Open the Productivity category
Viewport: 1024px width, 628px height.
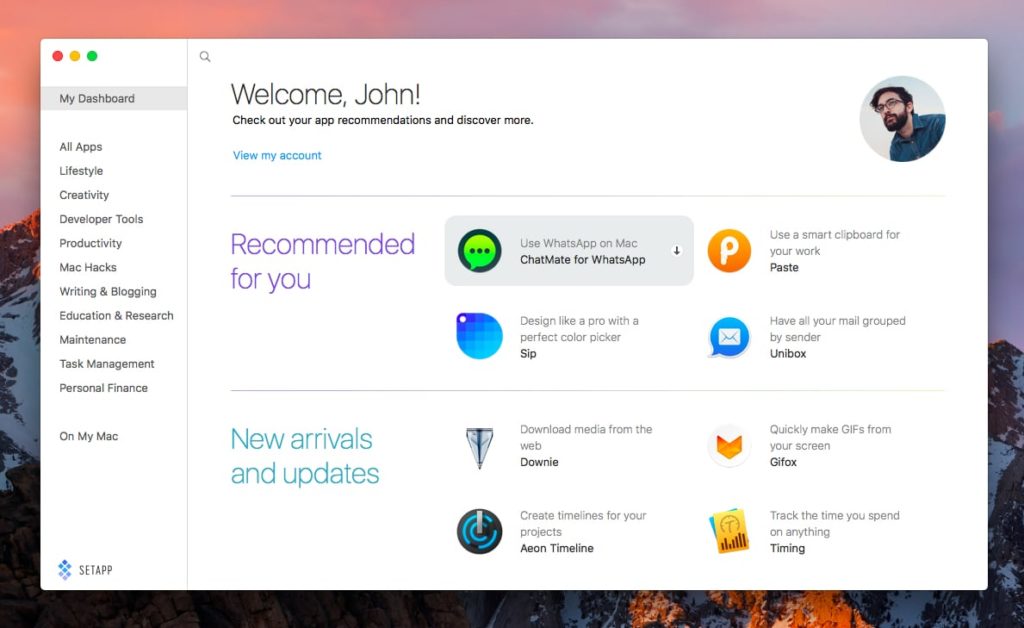(91, 243)
